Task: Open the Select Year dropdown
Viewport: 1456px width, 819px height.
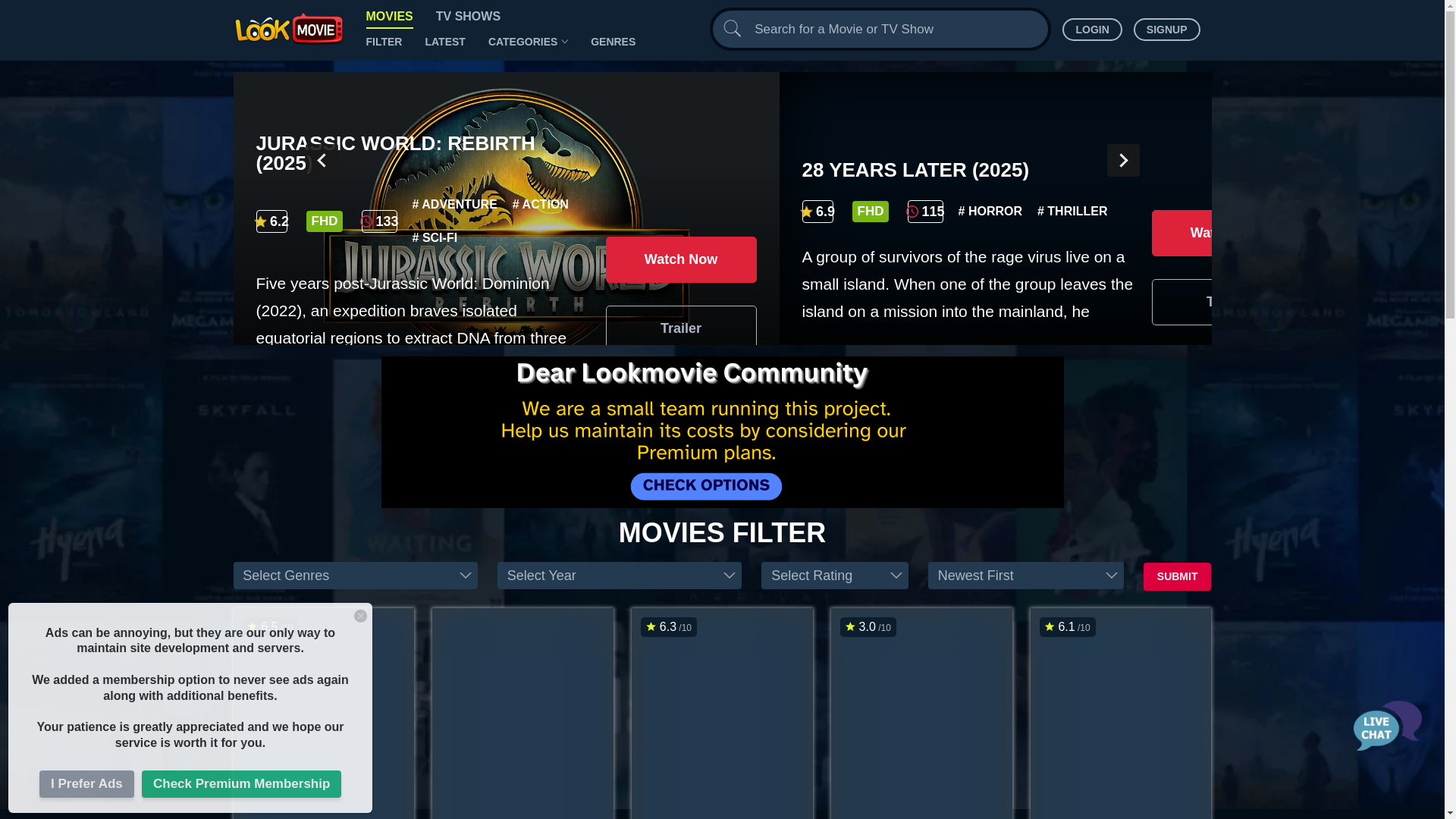Action: point(619,576)
